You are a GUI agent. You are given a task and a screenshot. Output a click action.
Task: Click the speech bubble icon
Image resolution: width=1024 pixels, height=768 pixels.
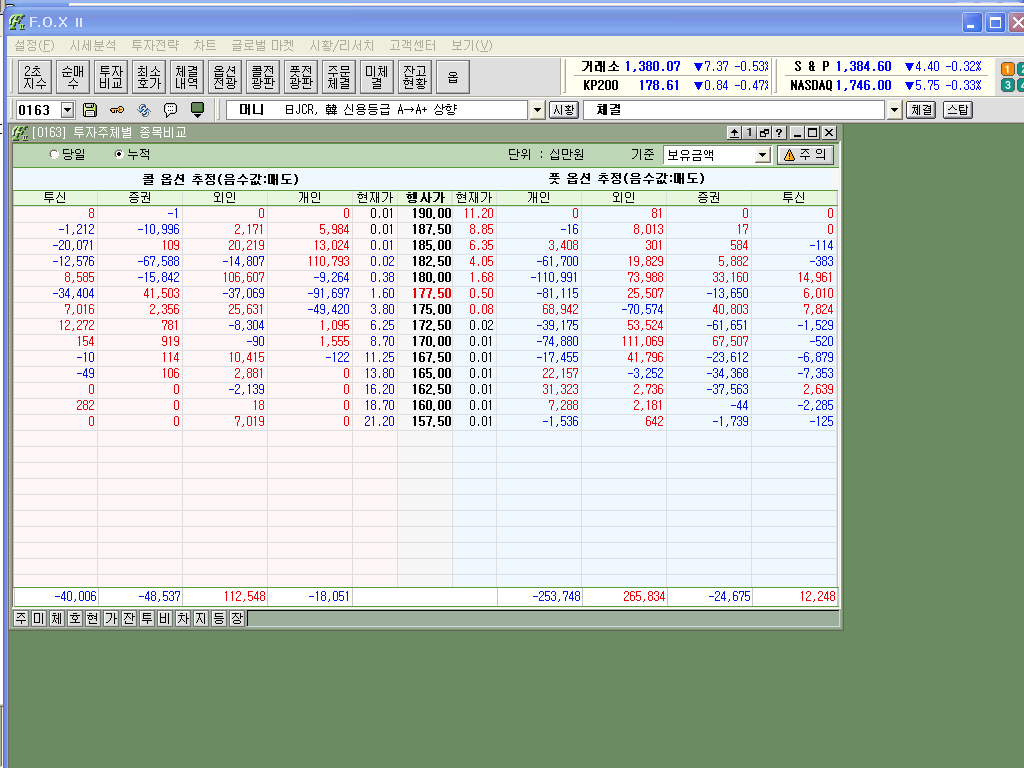pyautogui.click(x=170, y=109)
